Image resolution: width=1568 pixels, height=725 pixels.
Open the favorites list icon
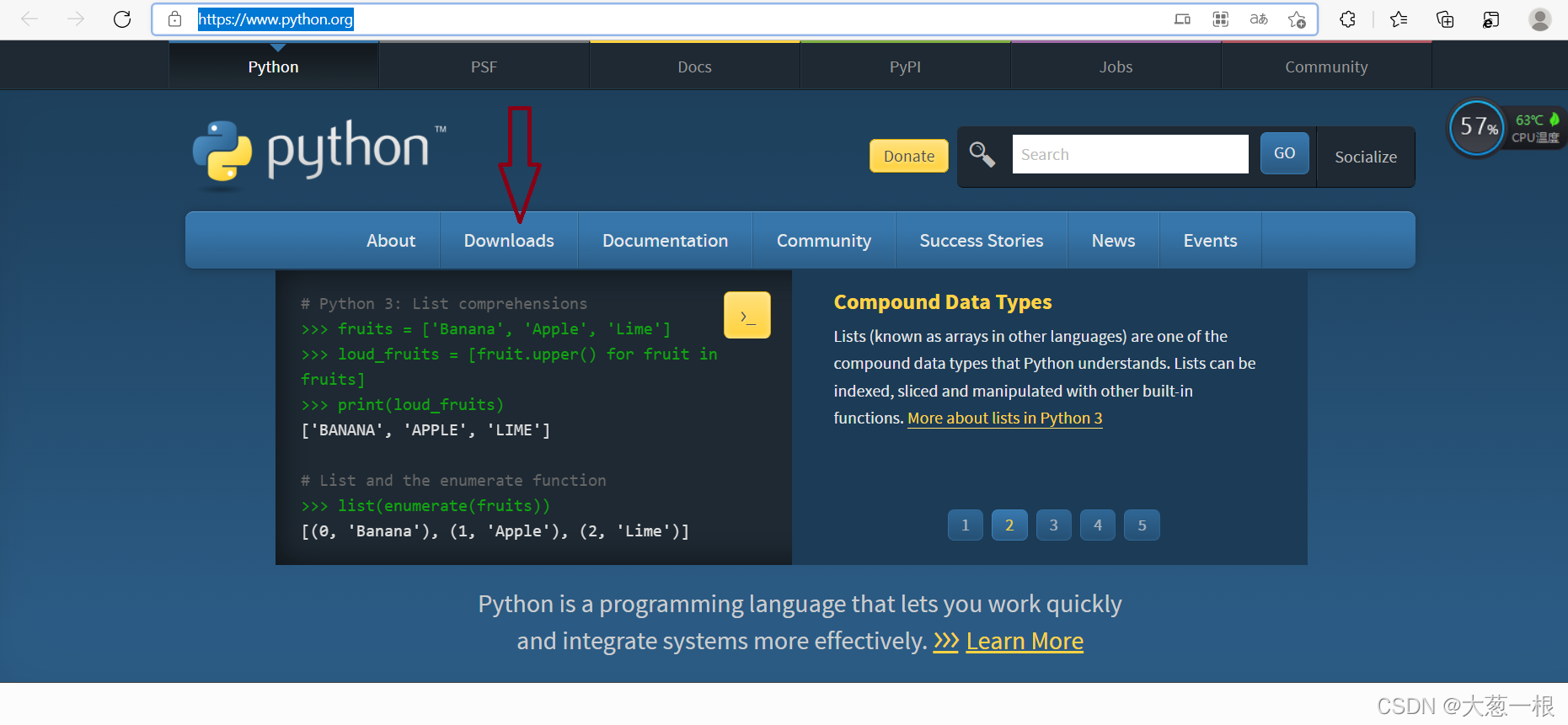tap(1399, 19)
